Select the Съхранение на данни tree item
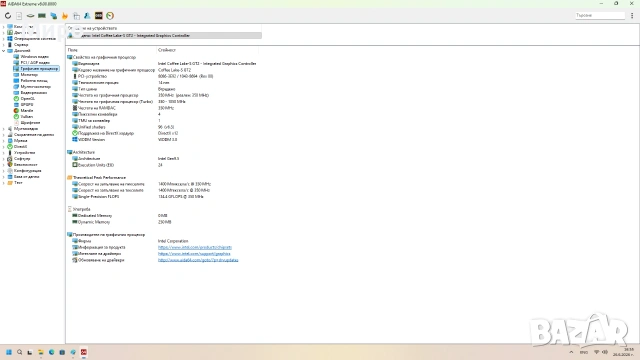 [34, 135]
